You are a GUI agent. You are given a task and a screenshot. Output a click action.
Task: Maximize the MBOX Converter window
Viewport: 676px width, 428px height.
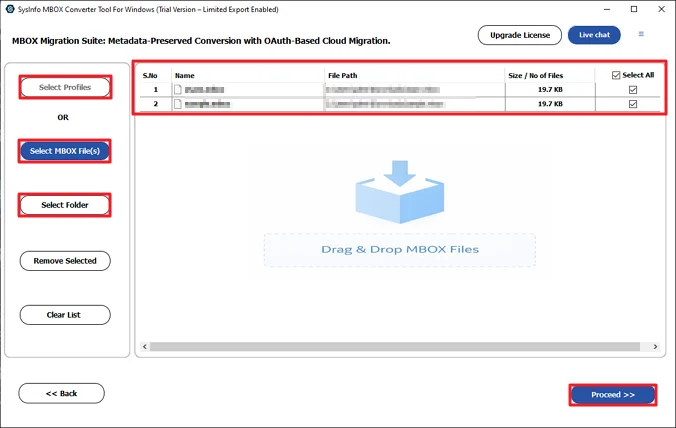coord(634,9)
